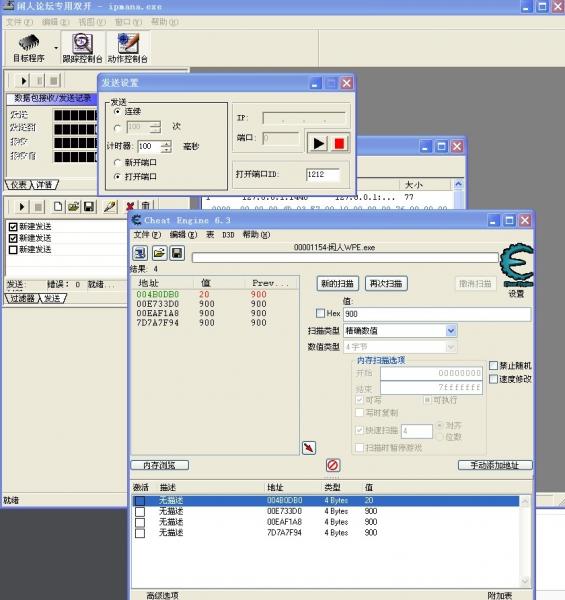Click the new file icon in send toolbar
Image resolution: width=565 pixels, height=600 pixels.
coord(58,207)
